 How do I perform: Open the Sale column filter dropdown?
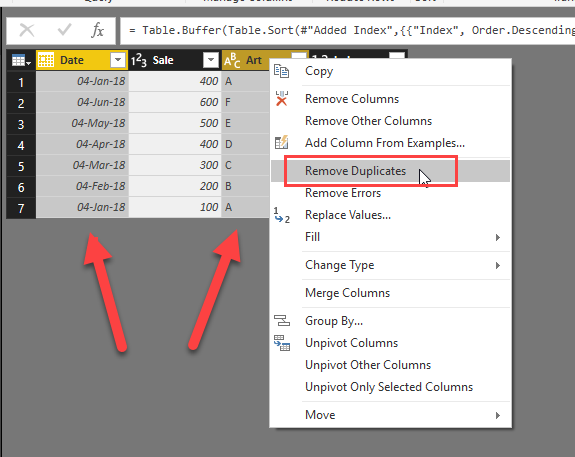coord(211,60)
